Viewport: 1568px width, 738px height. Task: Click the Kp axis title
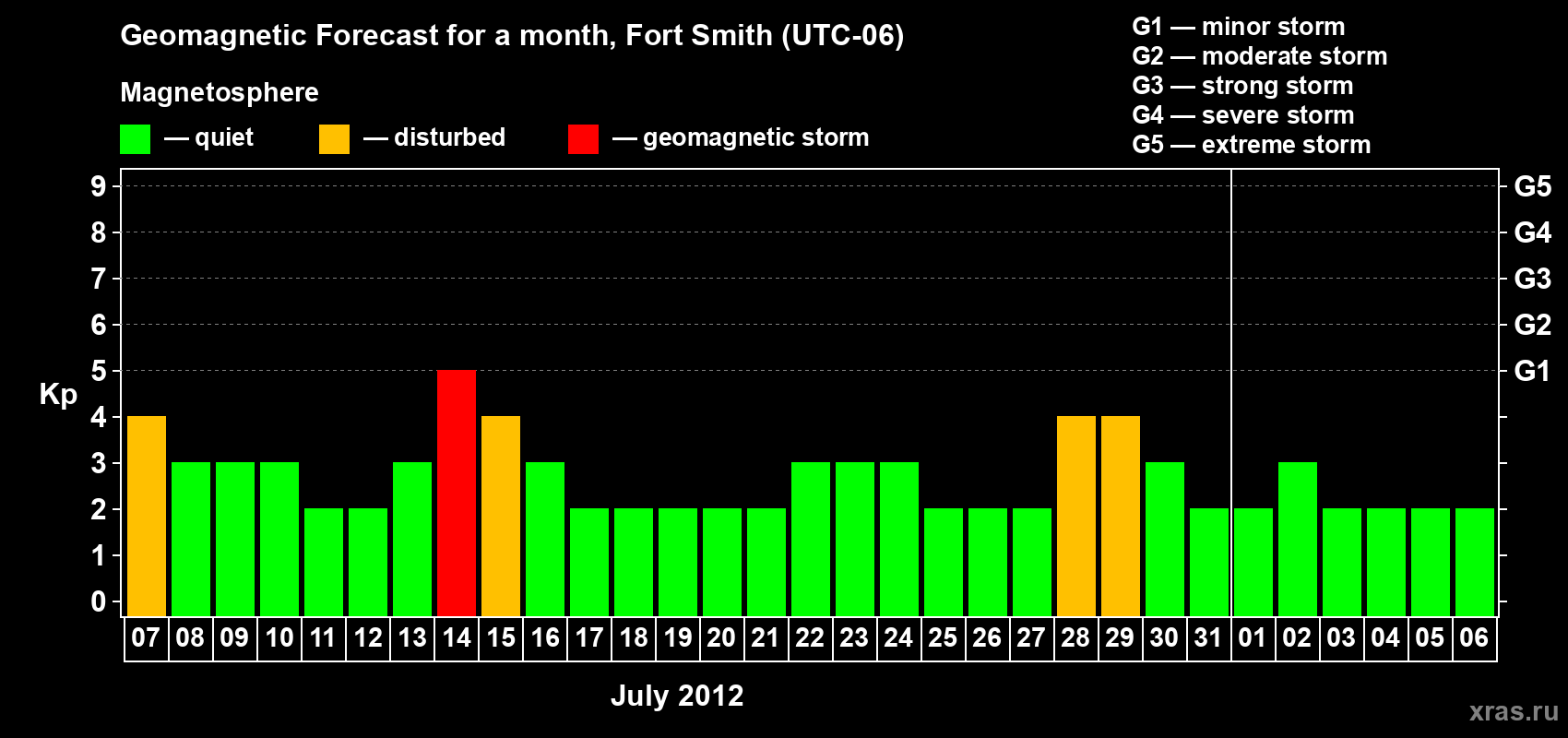[x=58, y=395]
